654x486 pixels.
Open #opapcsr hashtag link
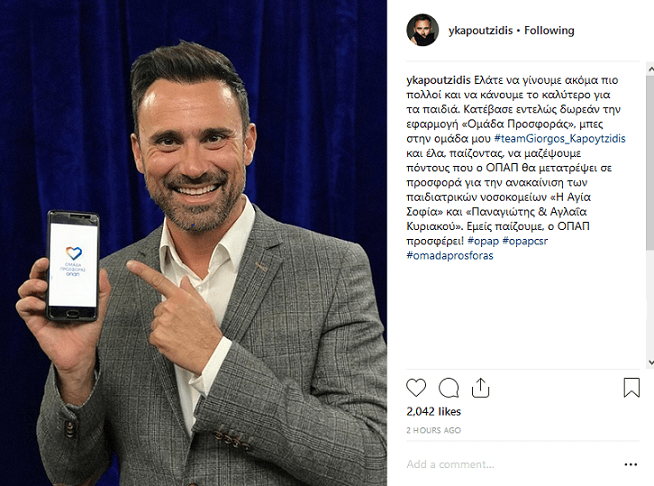525,241
